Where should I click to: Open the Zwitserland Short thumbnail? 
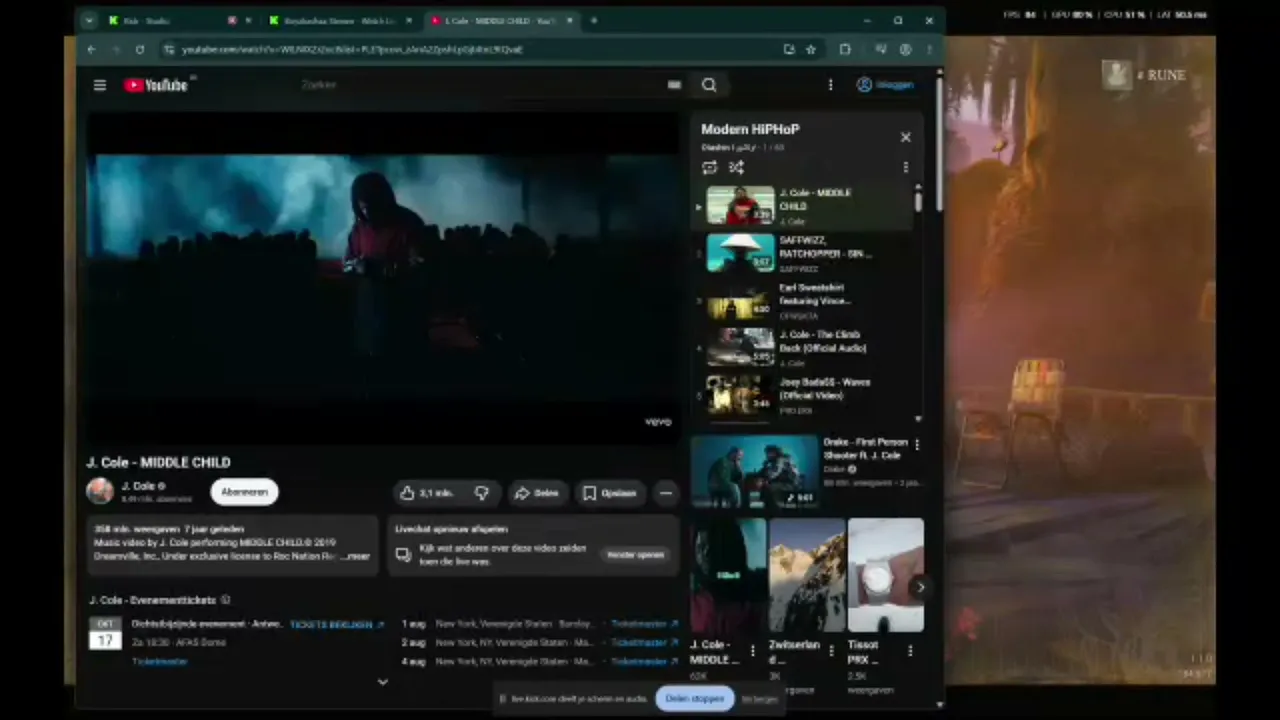[807, 575]
